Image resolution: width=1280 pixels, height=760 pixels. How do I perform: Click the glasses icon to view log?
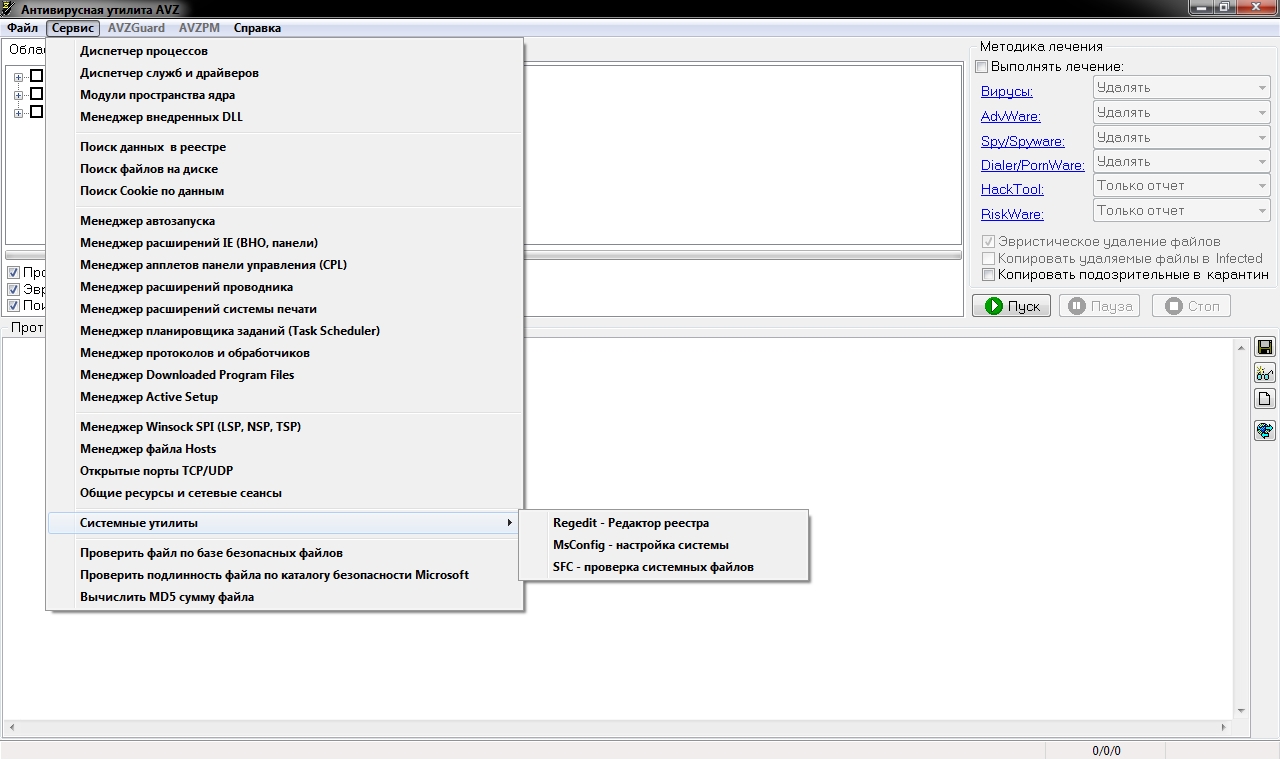click(1265, 373)
